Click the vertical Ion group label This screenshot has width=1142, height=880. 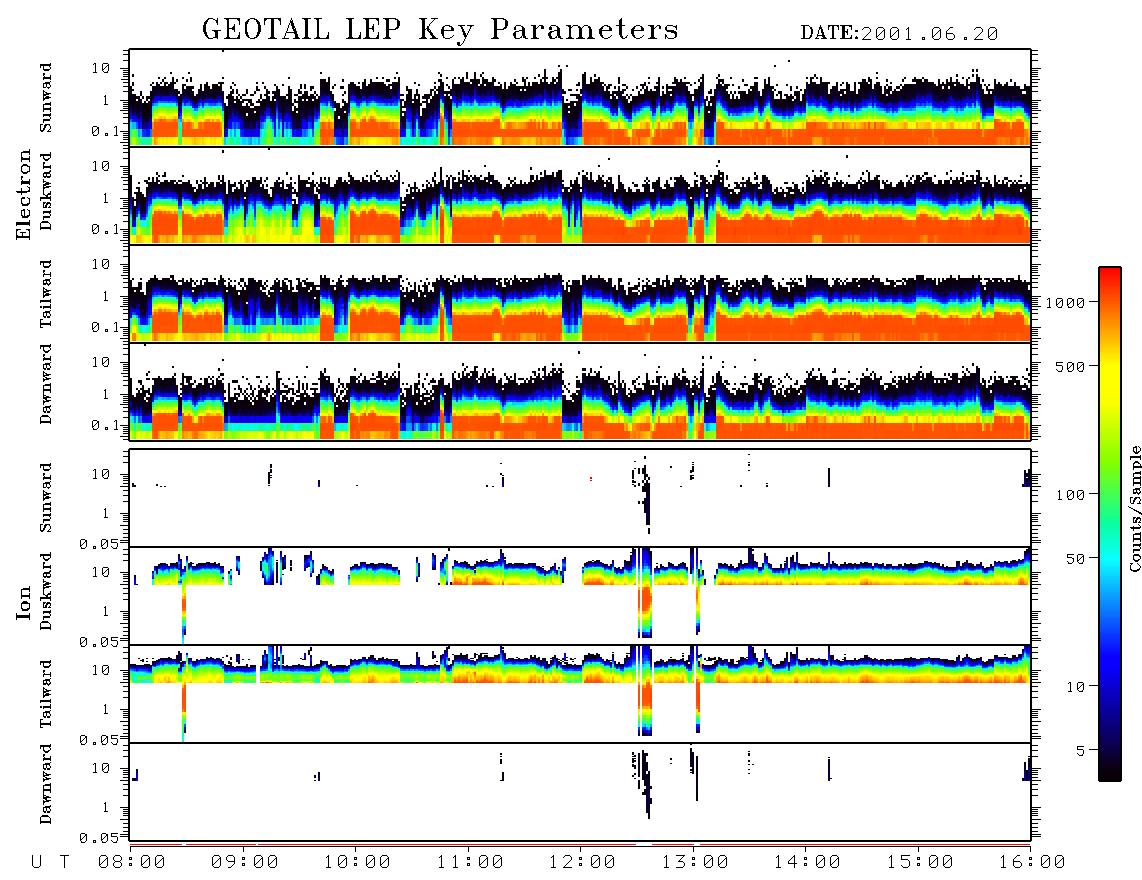pos(24,602)
